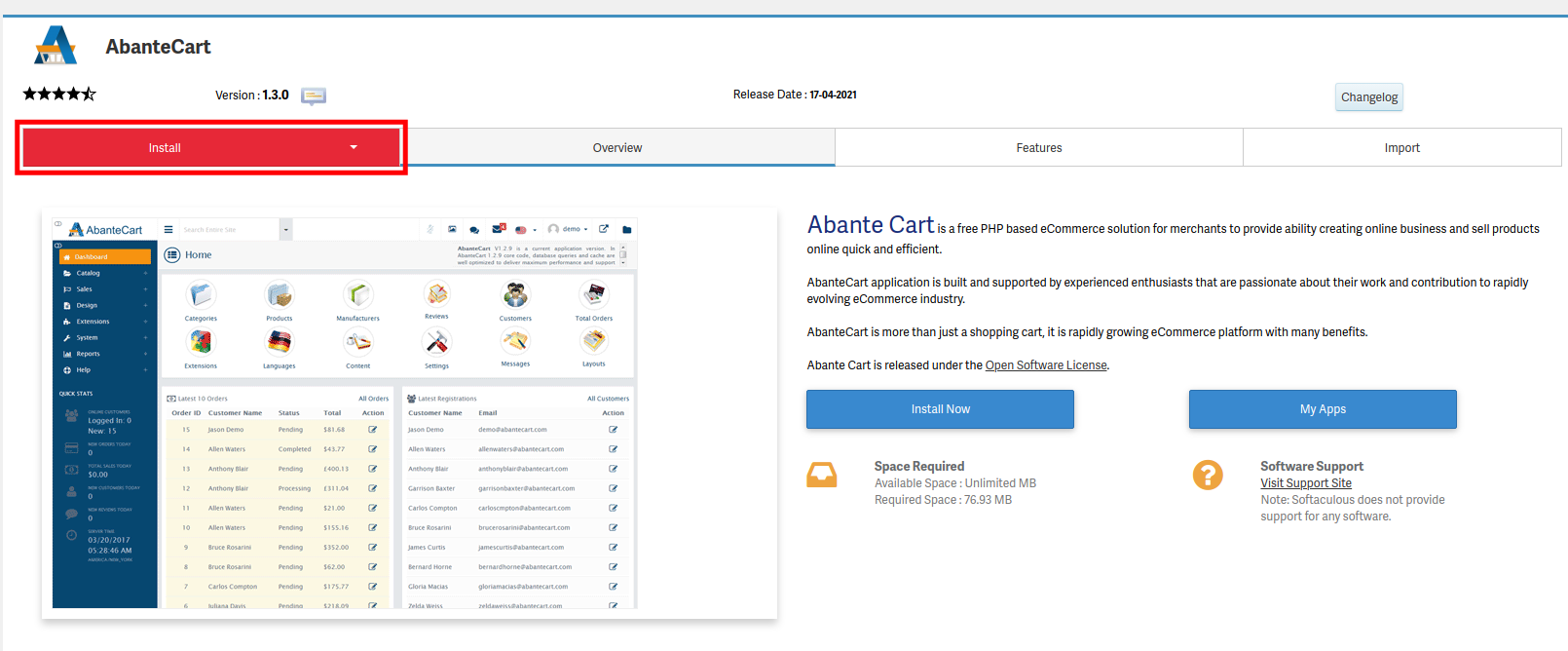Open the My Apps button
1568x651 pixels.
click(1323, 409)
